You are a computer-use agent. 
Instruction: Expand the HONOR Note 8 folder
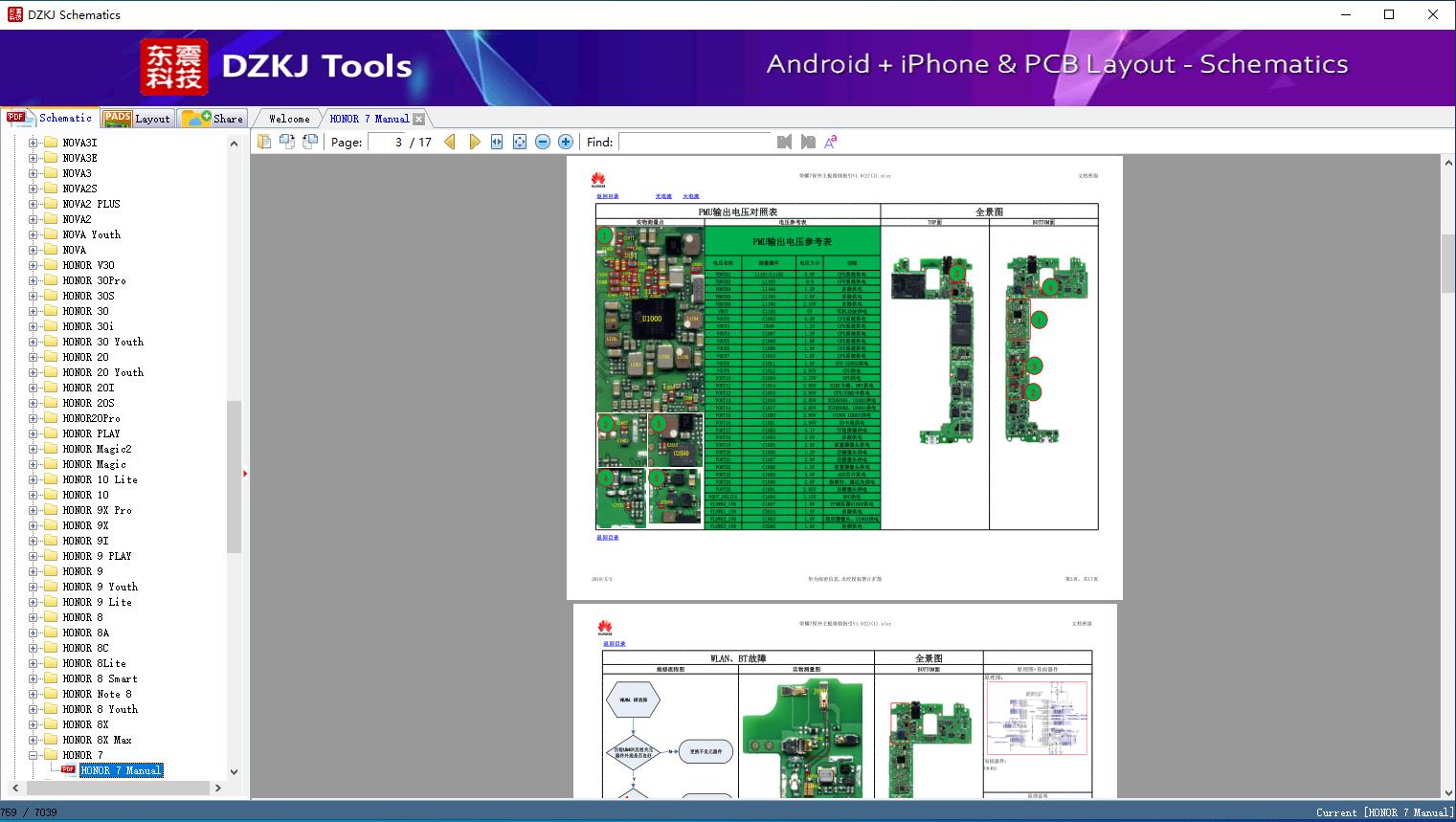pyautogui.click(x=34, y=694)
